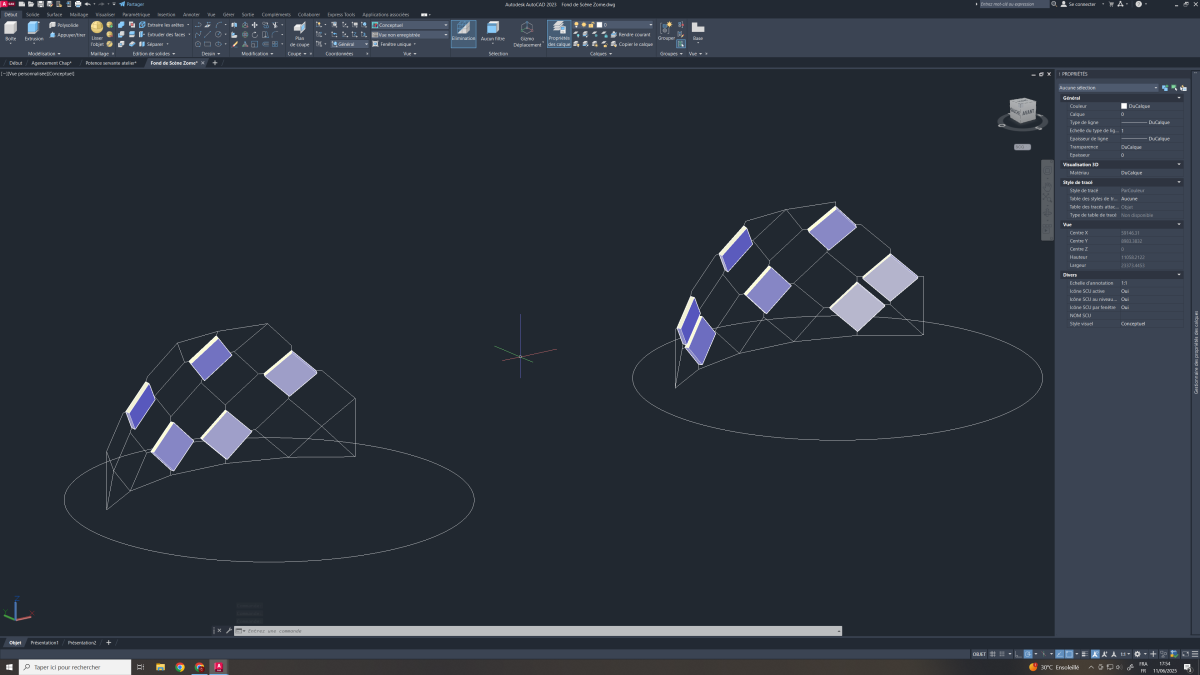Click the Grouper icon in ribbon
This screenshot has width=1200, height=675.
(x=667, y=28)
